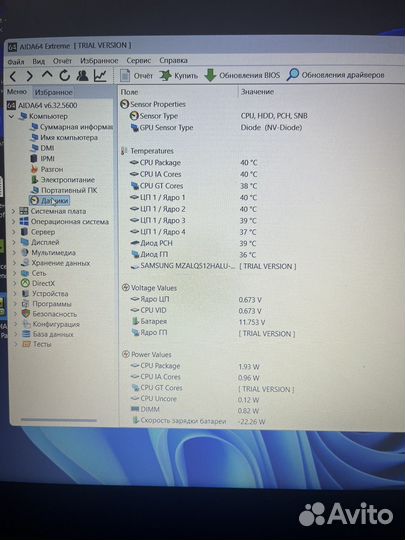Open the Вид menu
Screen dimensions: 405x540
pos(39,61)
